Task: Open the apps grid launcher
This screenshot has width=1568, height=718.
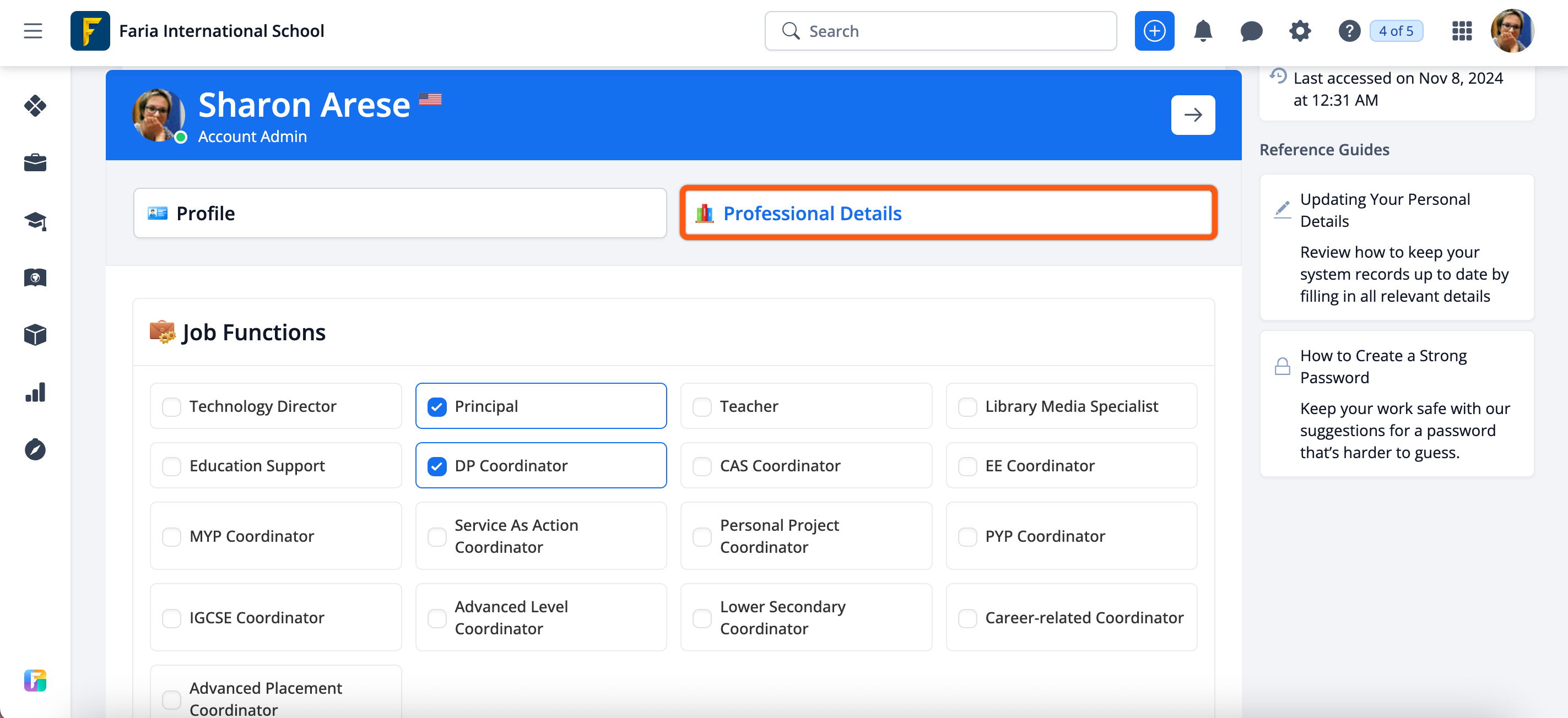Action: [1462, 31]
